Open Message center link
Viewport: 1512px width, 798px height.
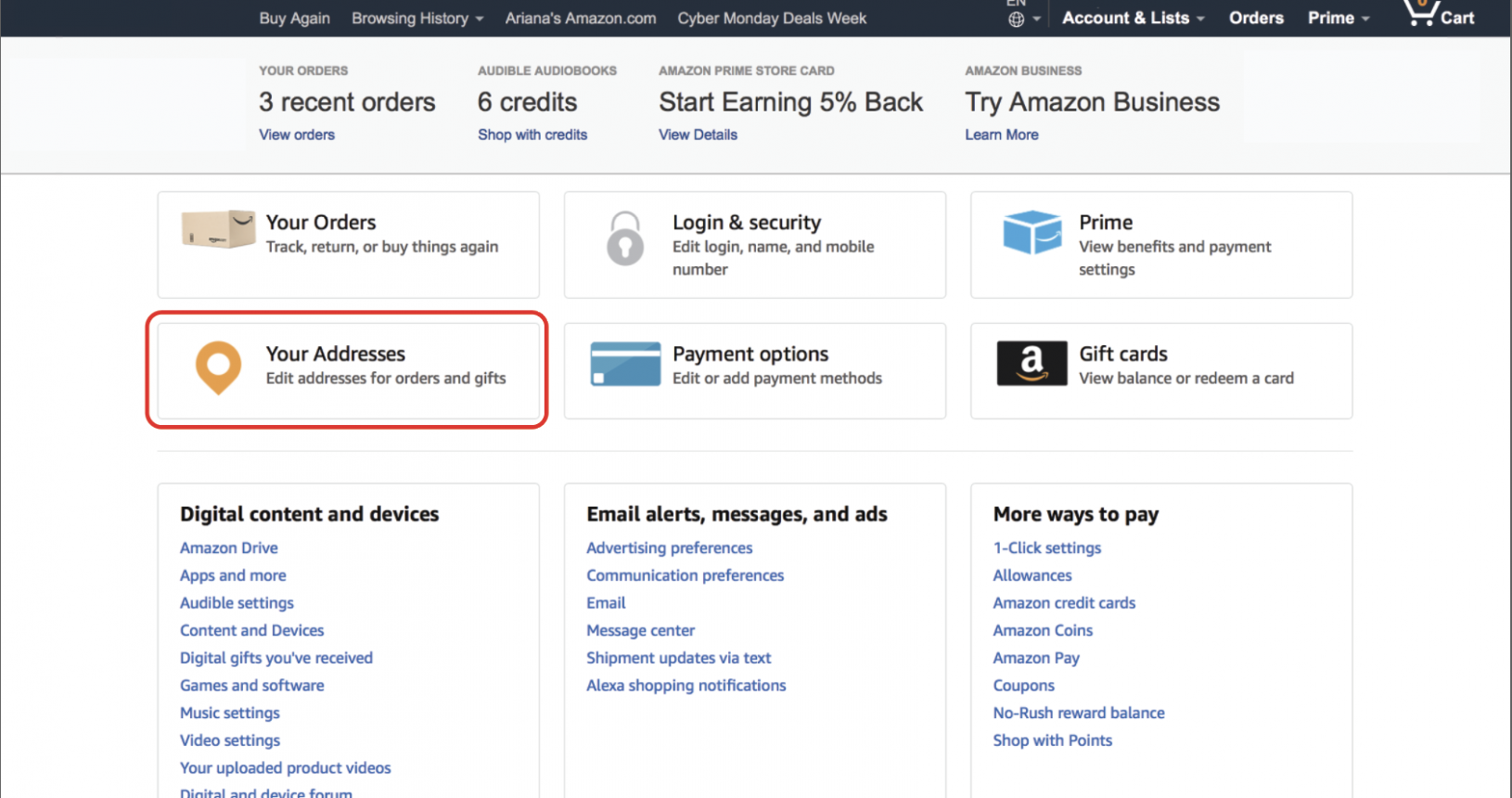click(x=641, y=631)
